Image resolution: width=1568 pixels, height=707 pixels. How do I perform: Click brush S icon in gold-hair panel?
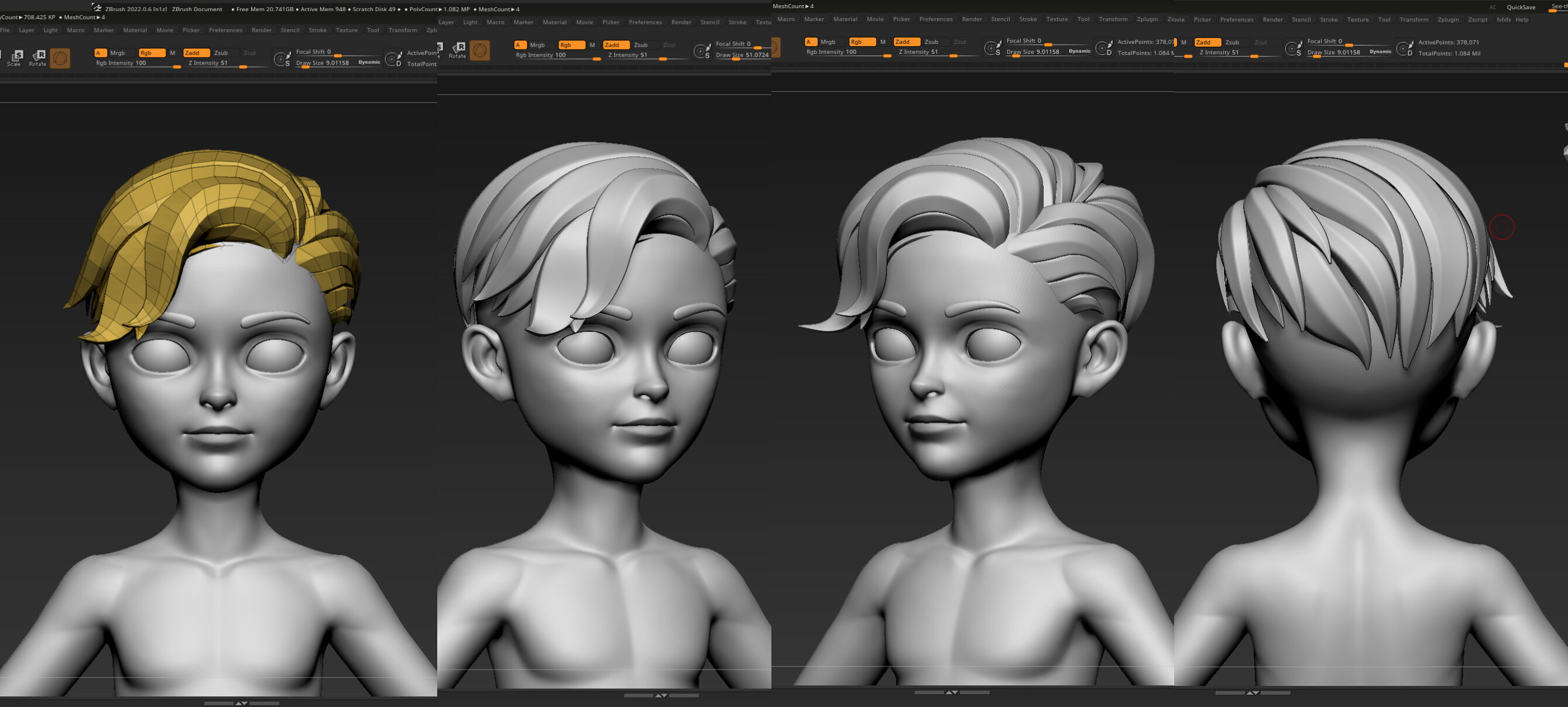[283, 59]
